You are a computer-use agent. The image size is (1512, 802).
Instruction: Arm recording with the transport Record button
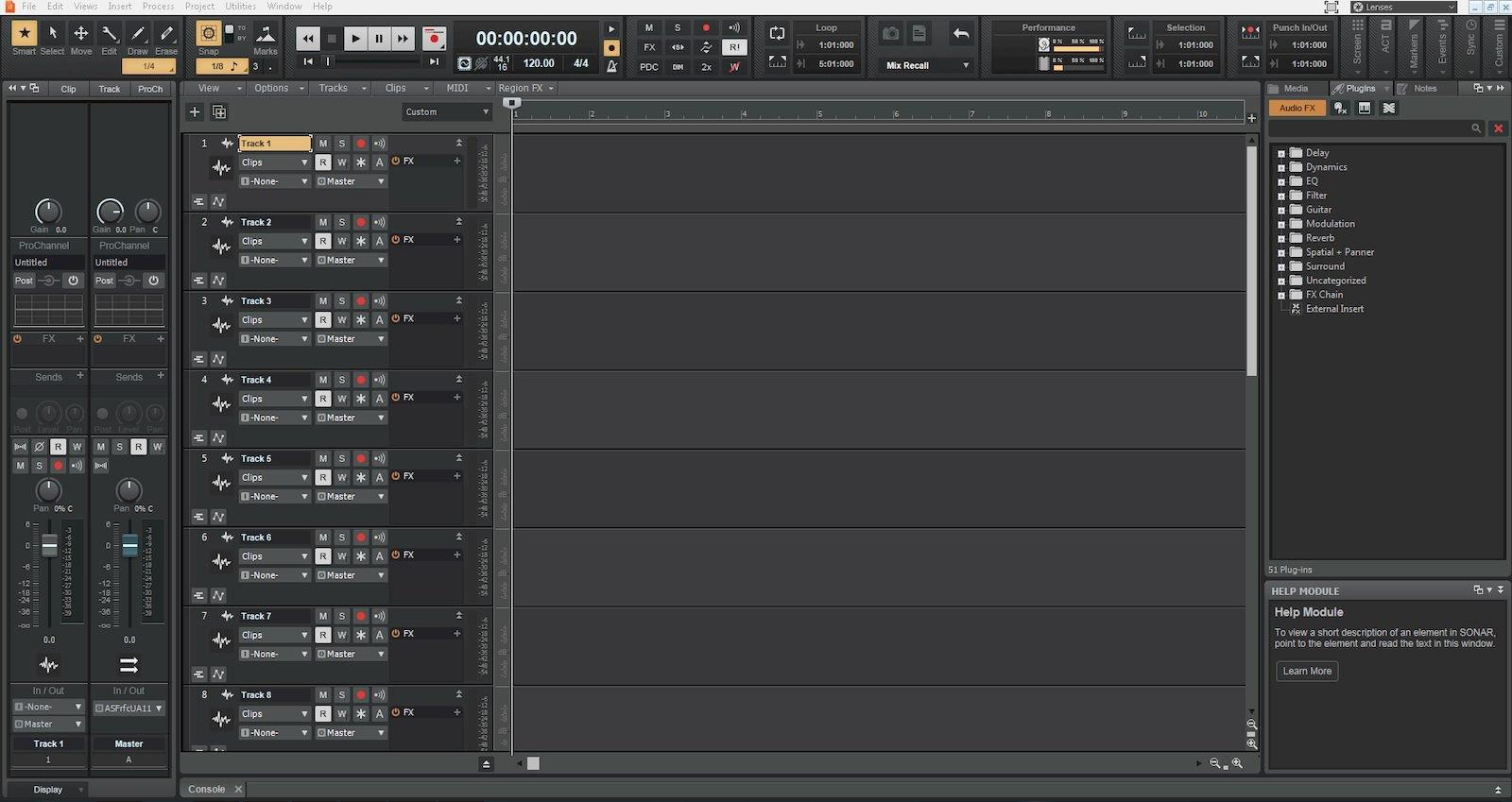pyautogui.click(x=434, y=39)
